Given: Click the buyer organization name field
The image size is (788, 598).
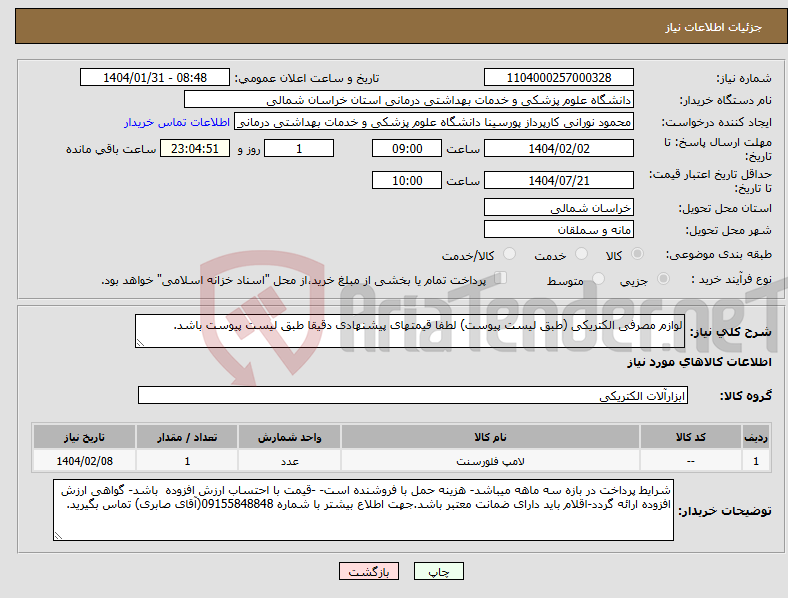Looking at the screenshot, I should 409,99.
